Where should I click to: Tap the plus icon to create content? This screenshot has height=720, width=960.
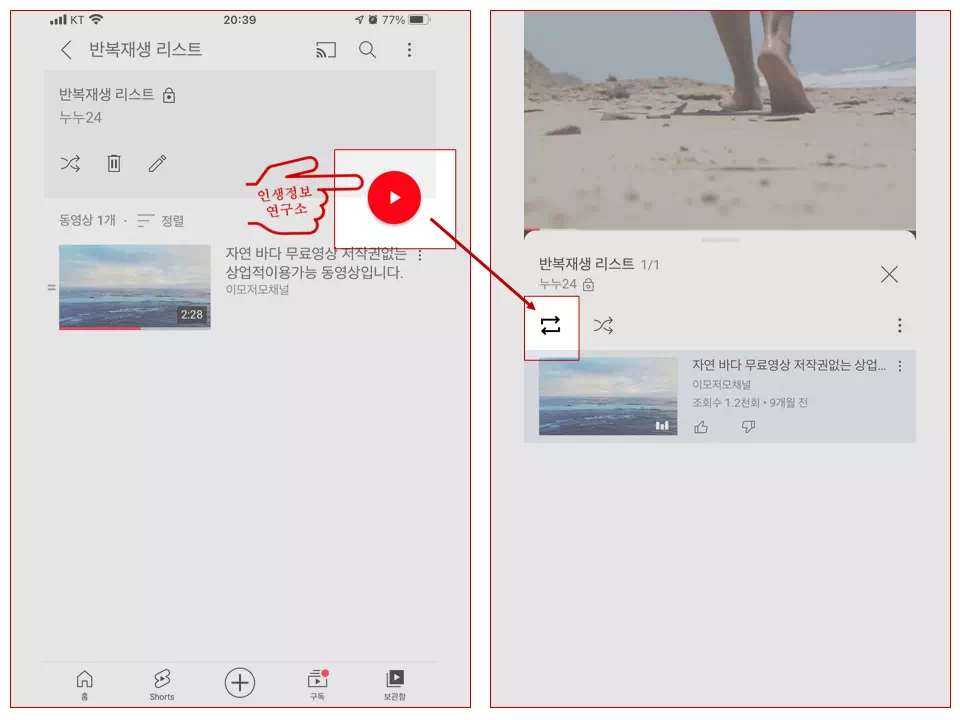[239, 683]
